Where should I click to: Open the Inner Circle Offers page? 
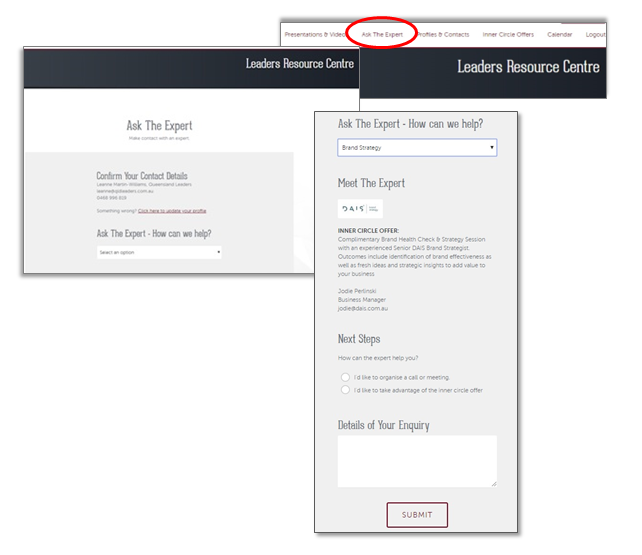pyautogui.click(x=508, y=35)
